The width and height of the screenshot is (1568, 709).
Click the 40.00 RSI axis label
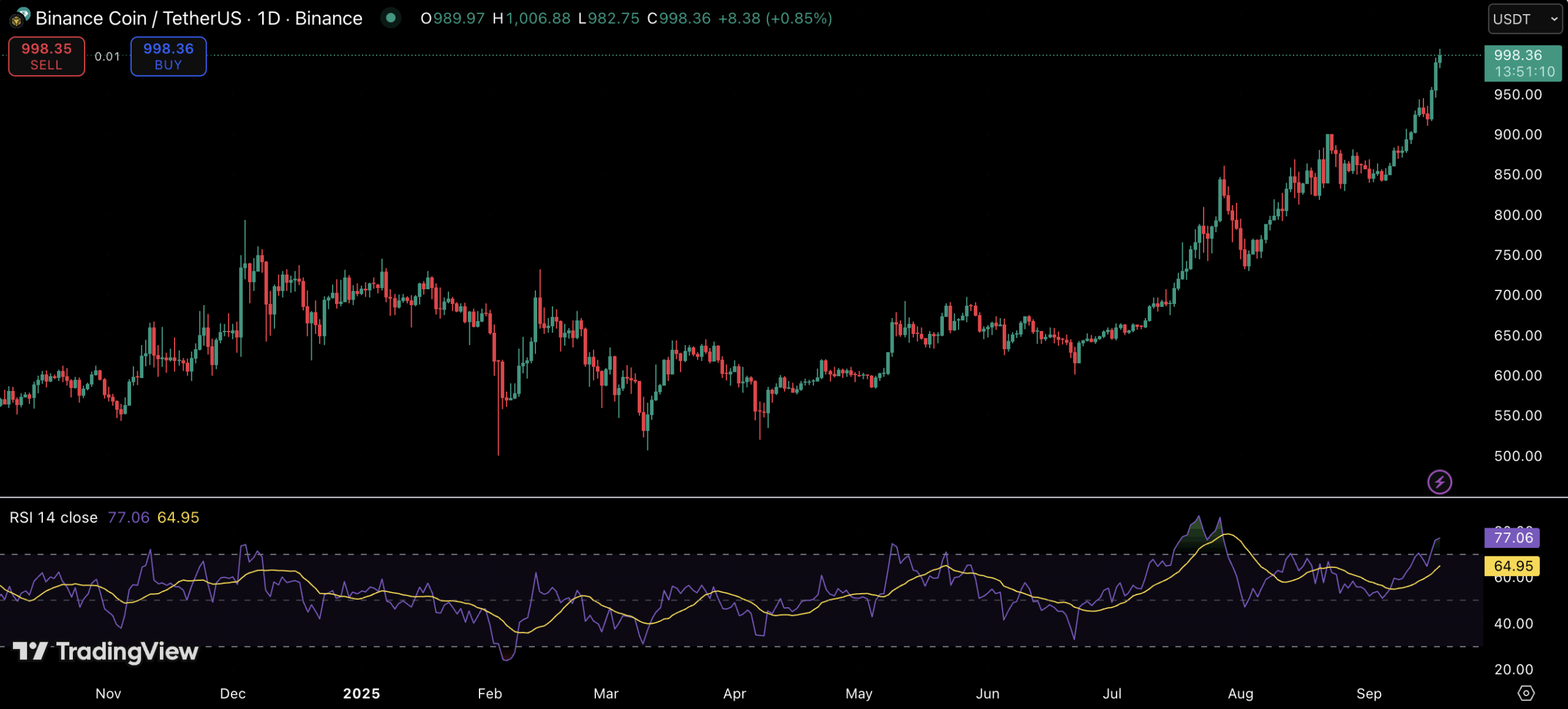[1513, 623]
